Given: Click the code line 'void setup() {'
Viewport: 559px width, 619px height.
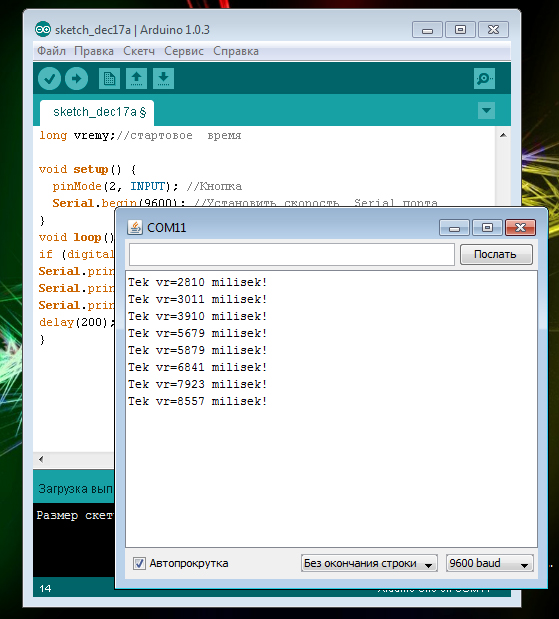Looking at the screenshot, I should click(x=88, y=169).
